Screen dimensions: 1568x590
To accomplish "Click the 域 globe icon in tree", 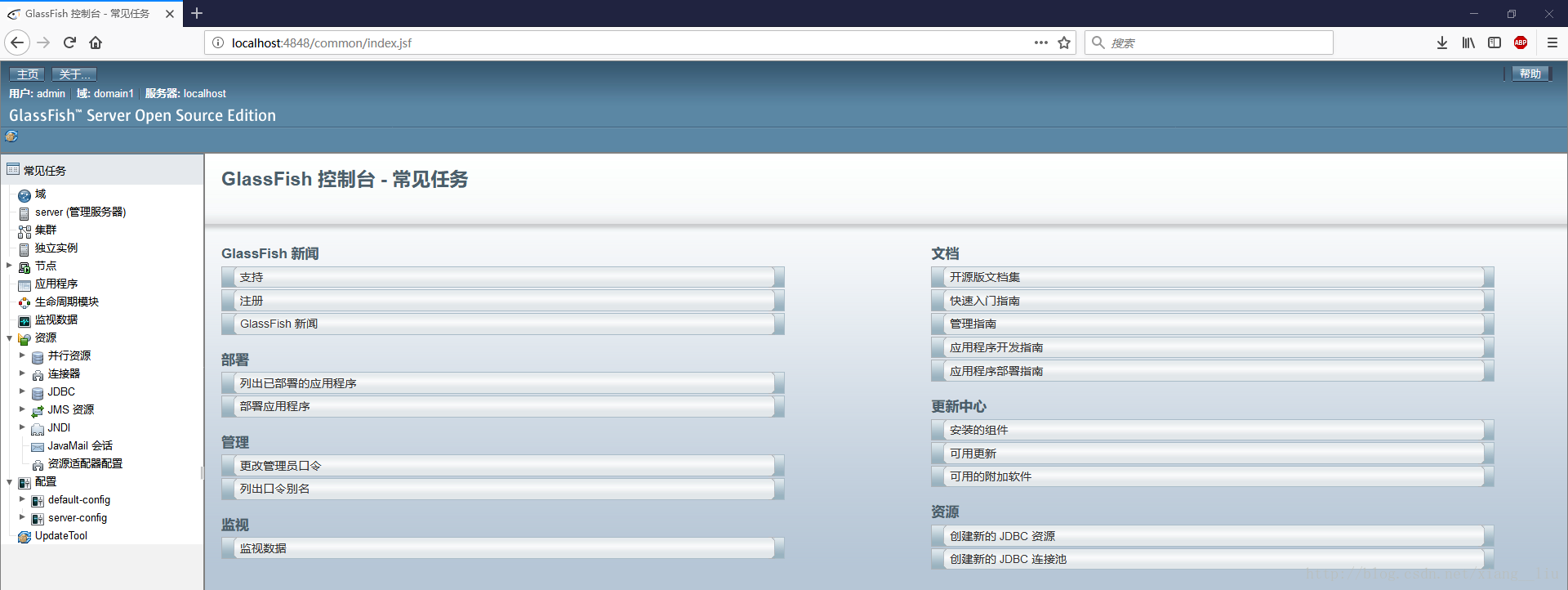I will [24, 195].
